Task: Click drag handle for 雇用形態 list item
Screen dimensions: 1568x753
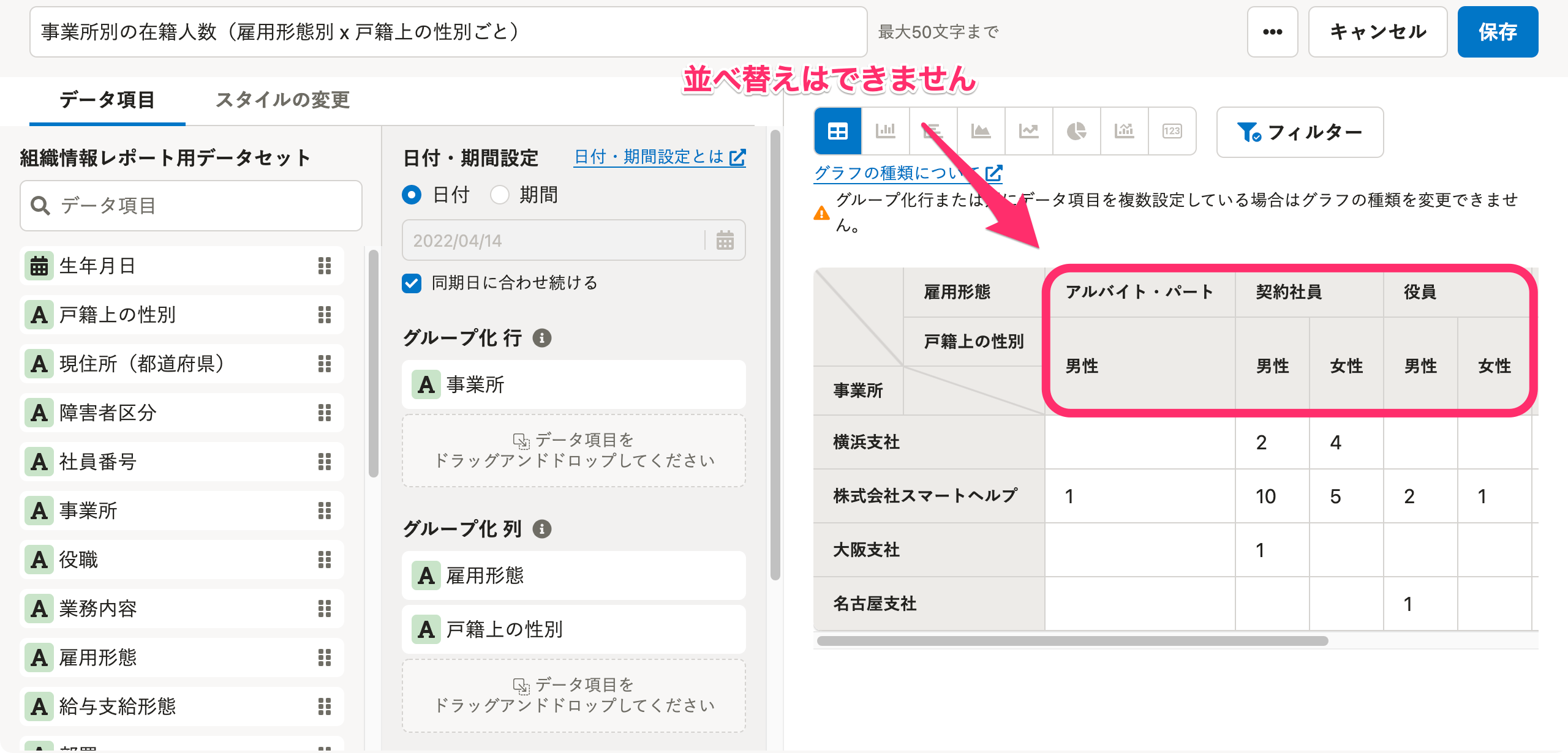Action: click(325, 657)
